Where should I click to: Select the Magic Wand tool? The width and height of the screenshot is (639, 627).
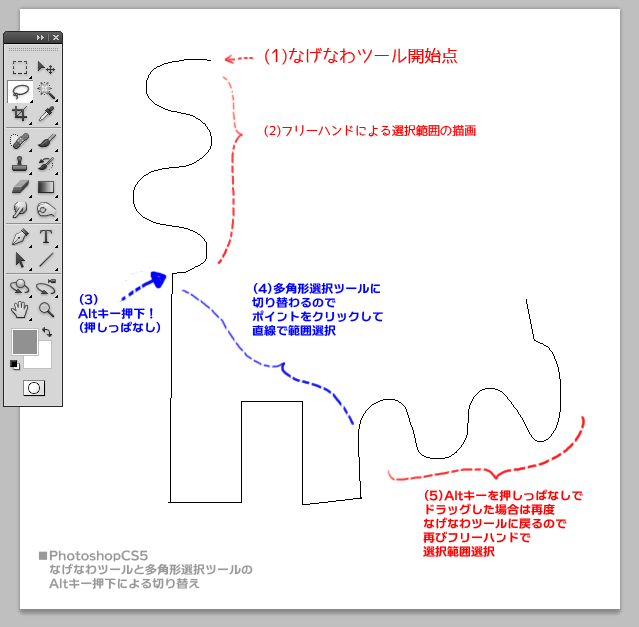[x=46, y=91]
